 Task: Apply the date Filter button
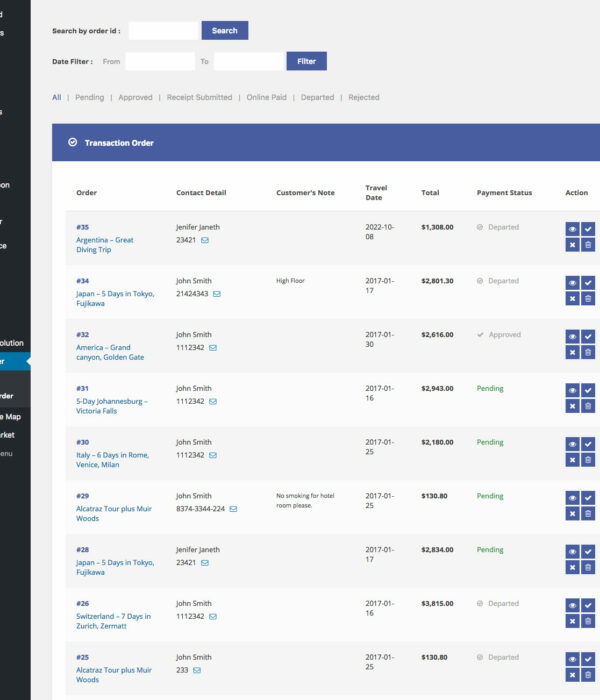[x=306, y=62]
